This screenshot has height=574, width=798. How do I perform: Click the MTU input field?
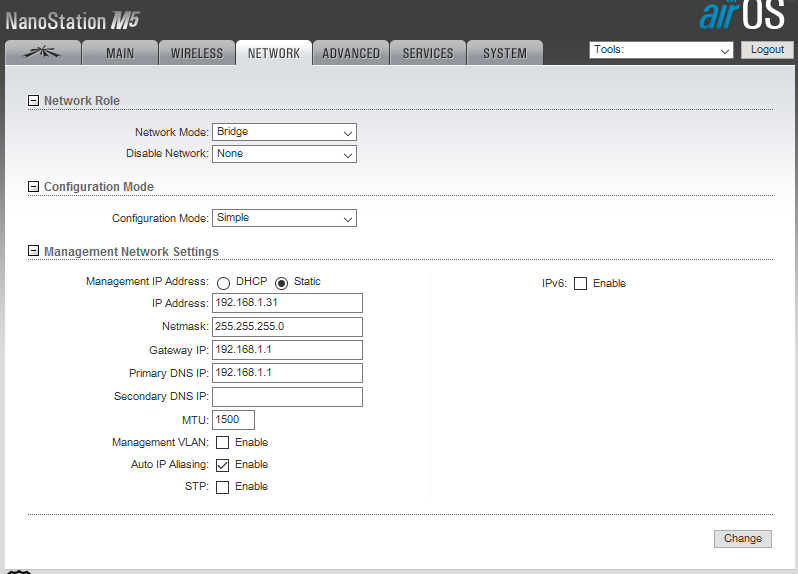click(x=233, y=420)
